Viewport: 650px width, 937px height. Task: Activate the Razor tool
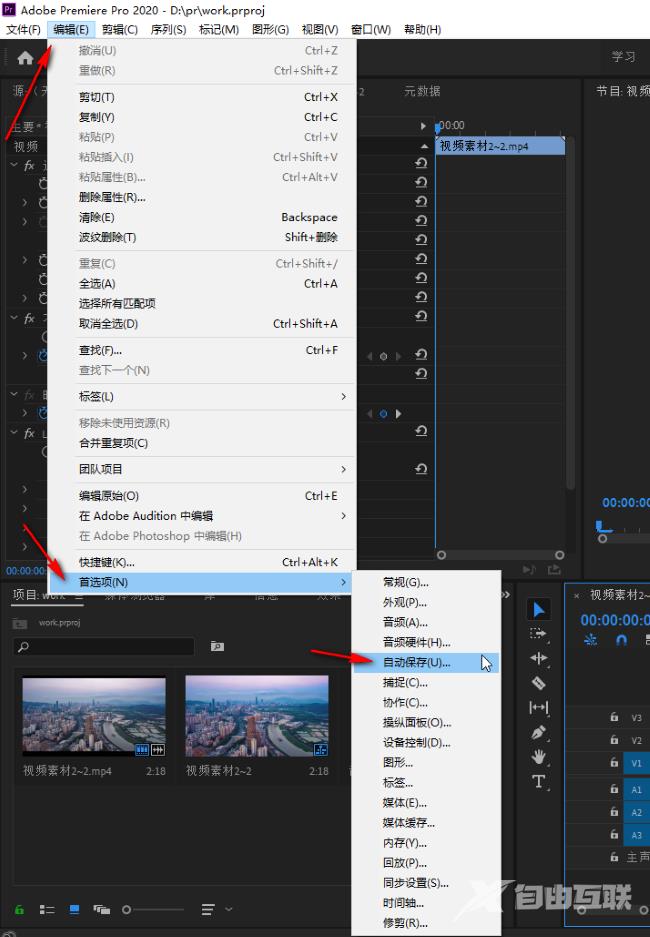coord(538,683)
